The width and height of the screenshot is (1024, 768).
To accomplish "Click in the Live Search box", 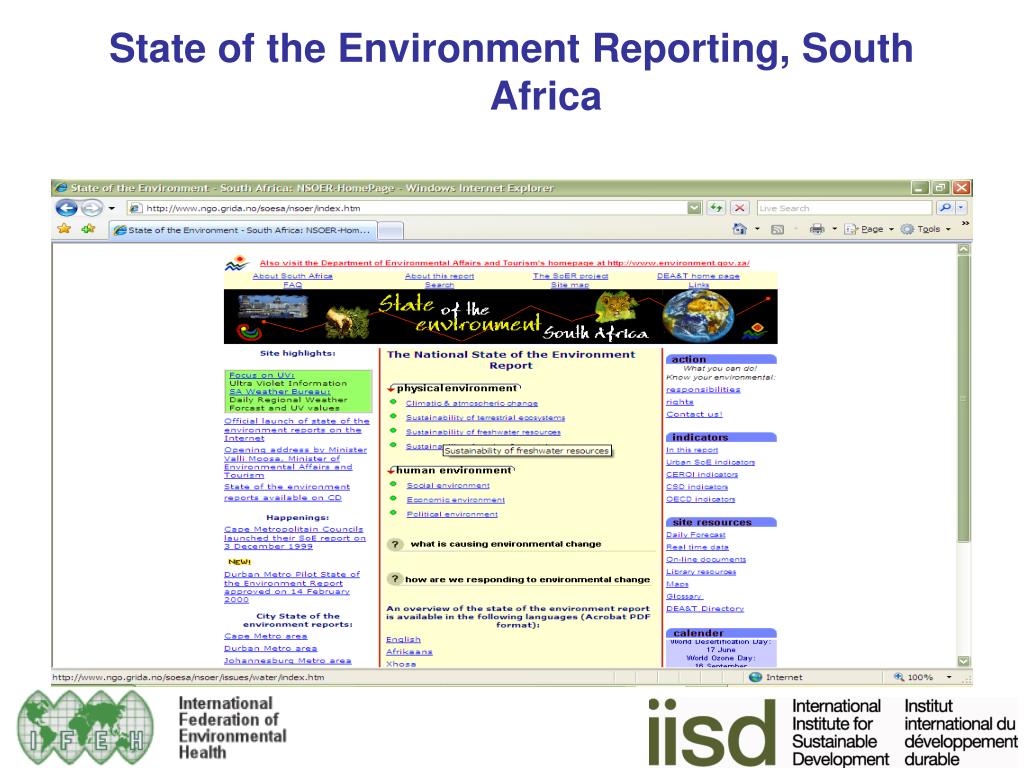I will tap(844, 208).
